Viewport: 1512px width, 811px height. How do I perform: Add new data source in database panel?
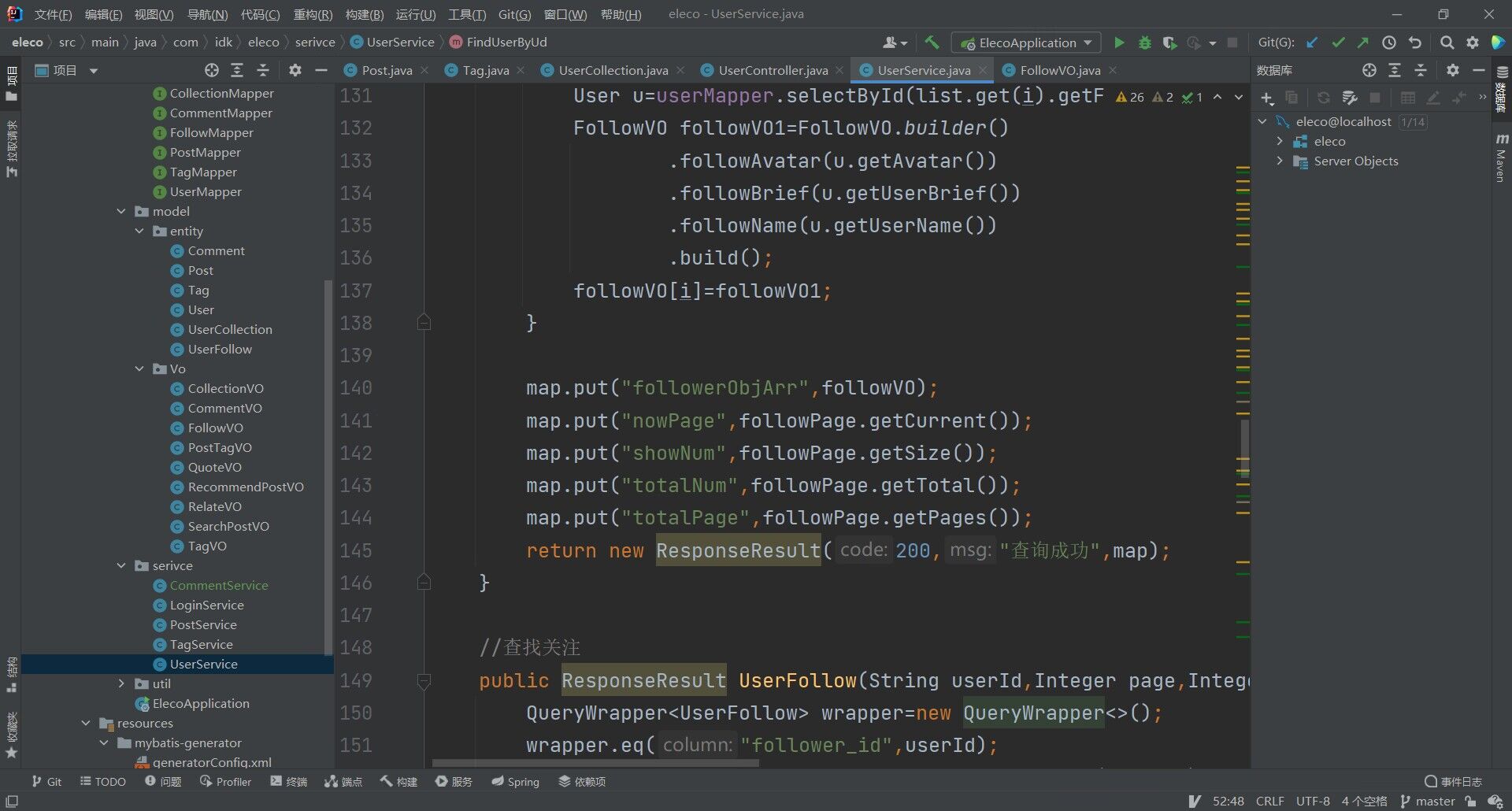[x=1266, y=98]
